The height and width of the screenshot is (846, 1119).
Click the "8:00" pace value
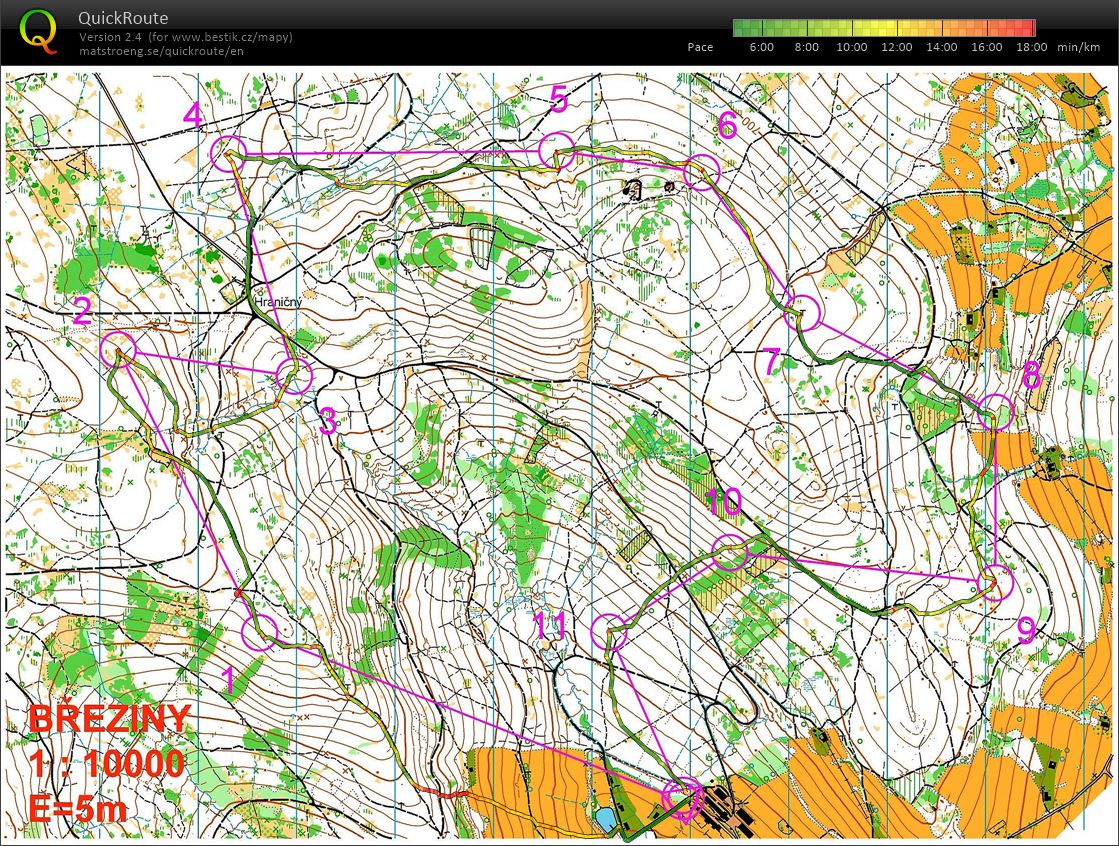[806, 47]
